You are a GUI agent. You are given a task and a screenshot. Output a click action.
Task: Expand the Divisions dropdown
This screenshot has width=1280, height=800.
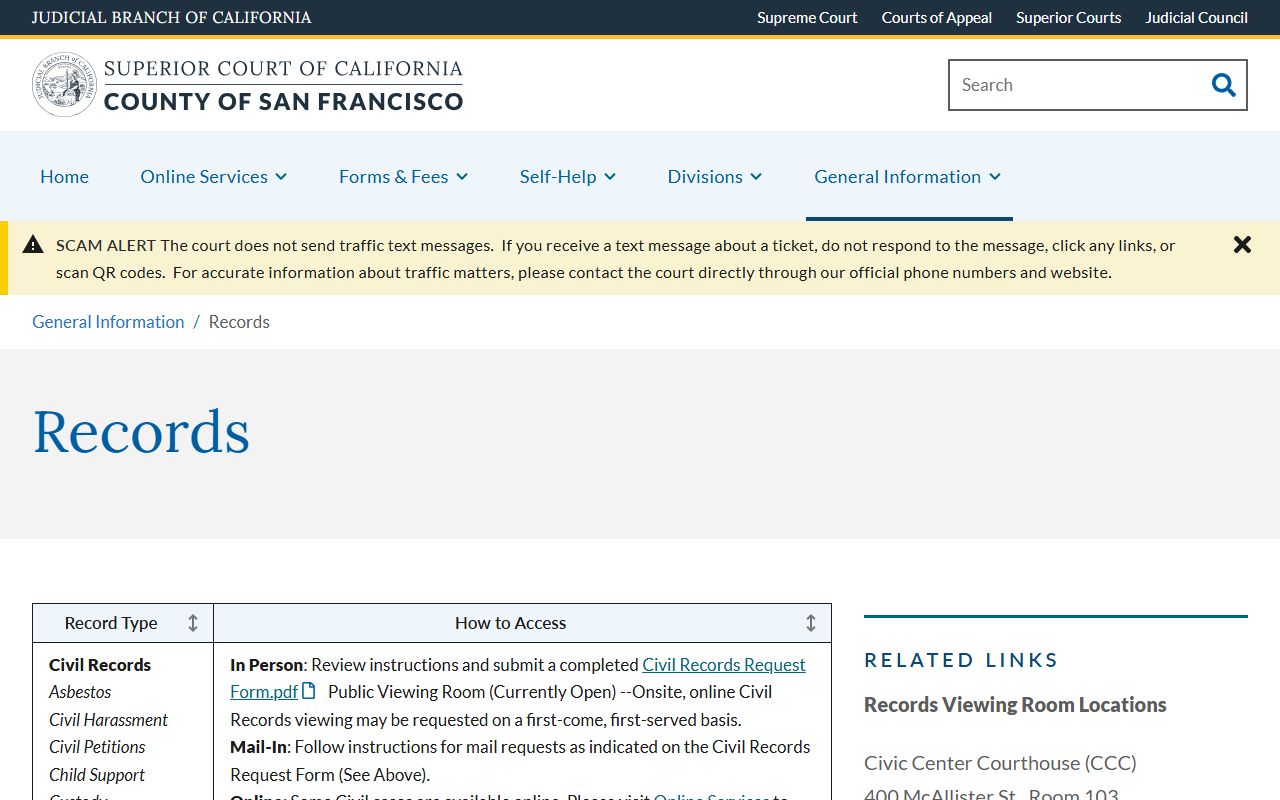coord(715,176)
